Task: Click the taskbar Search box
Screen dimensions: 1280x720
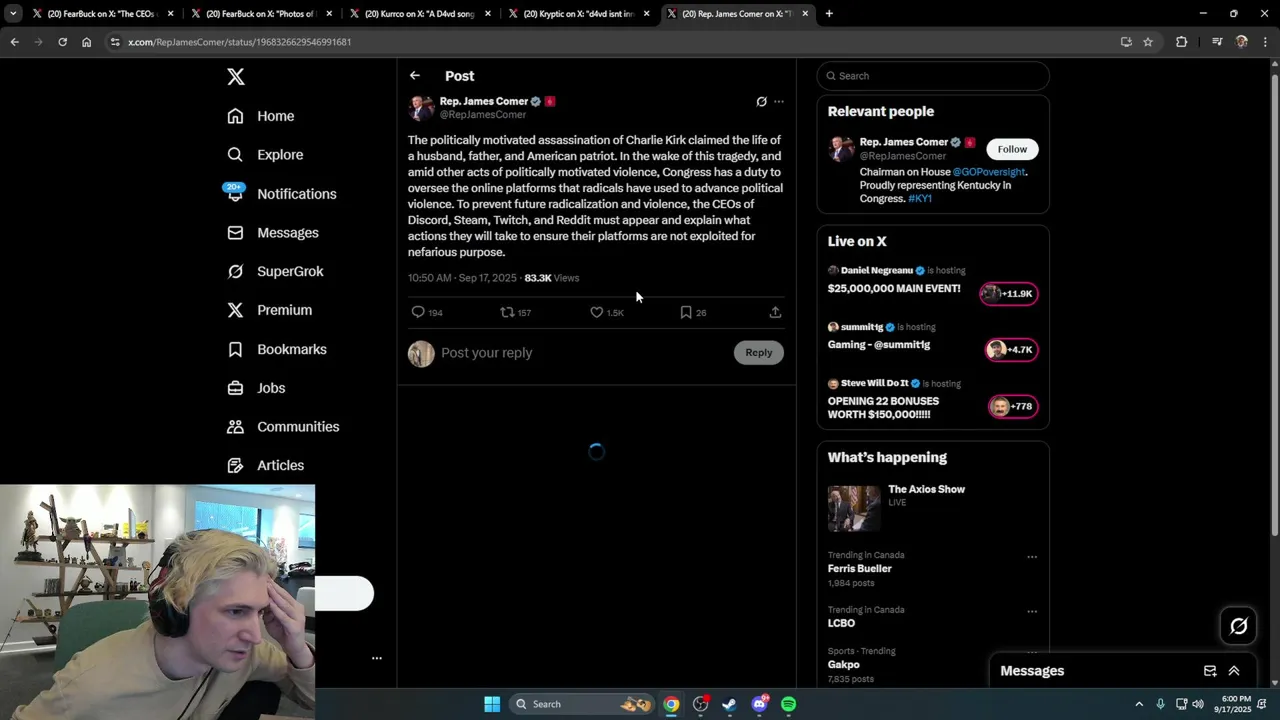Action: coord(582,704)
